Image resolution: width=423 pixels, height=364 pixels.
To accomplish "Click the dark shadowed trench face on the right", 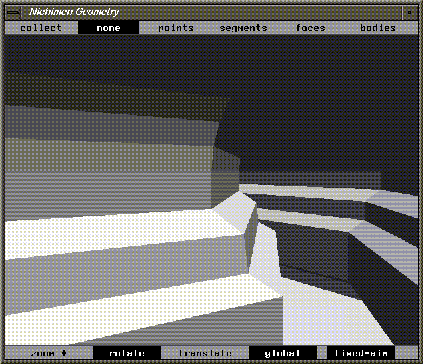I will click(x=313, y=253).
